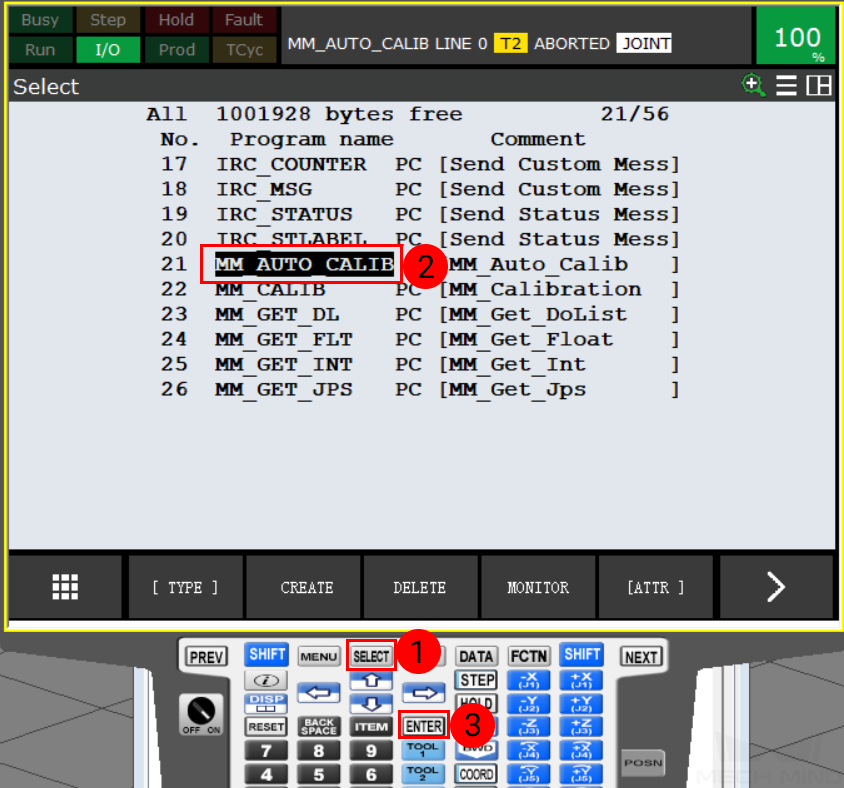Screen dimensions: 844x788
Task: Show next softkey page with right chevron
Action: pos(776,587)
